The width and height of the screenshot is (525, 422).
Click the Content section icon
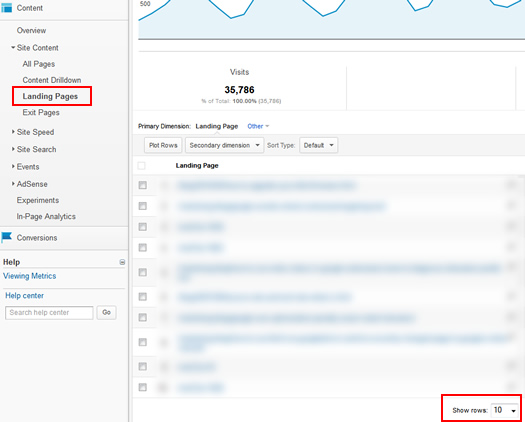[x=6, y=8]
